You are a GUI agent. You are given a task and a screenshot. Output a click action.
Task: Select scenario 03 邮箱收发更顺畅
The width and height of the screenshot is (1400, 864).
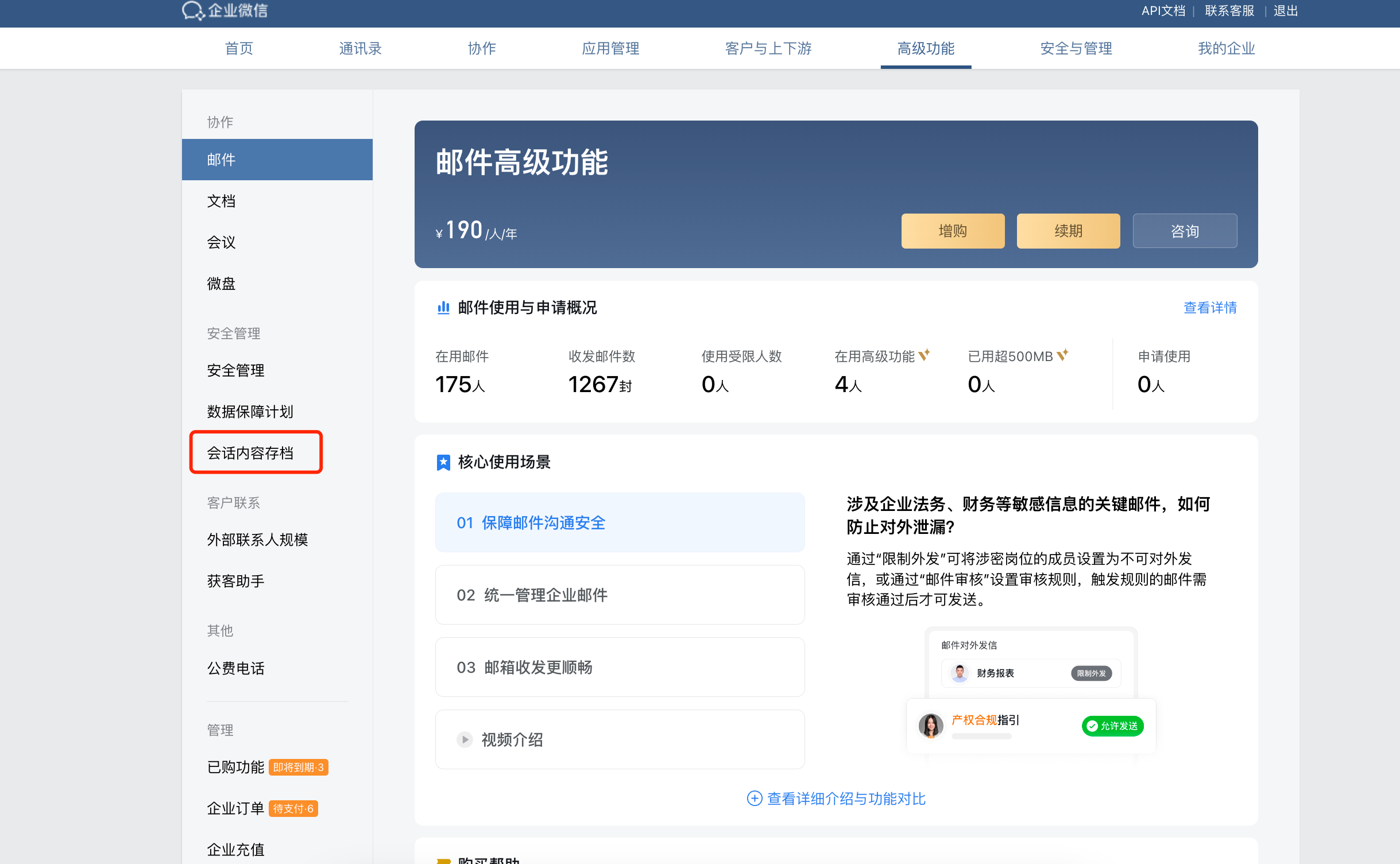click(x=620, y=667)
